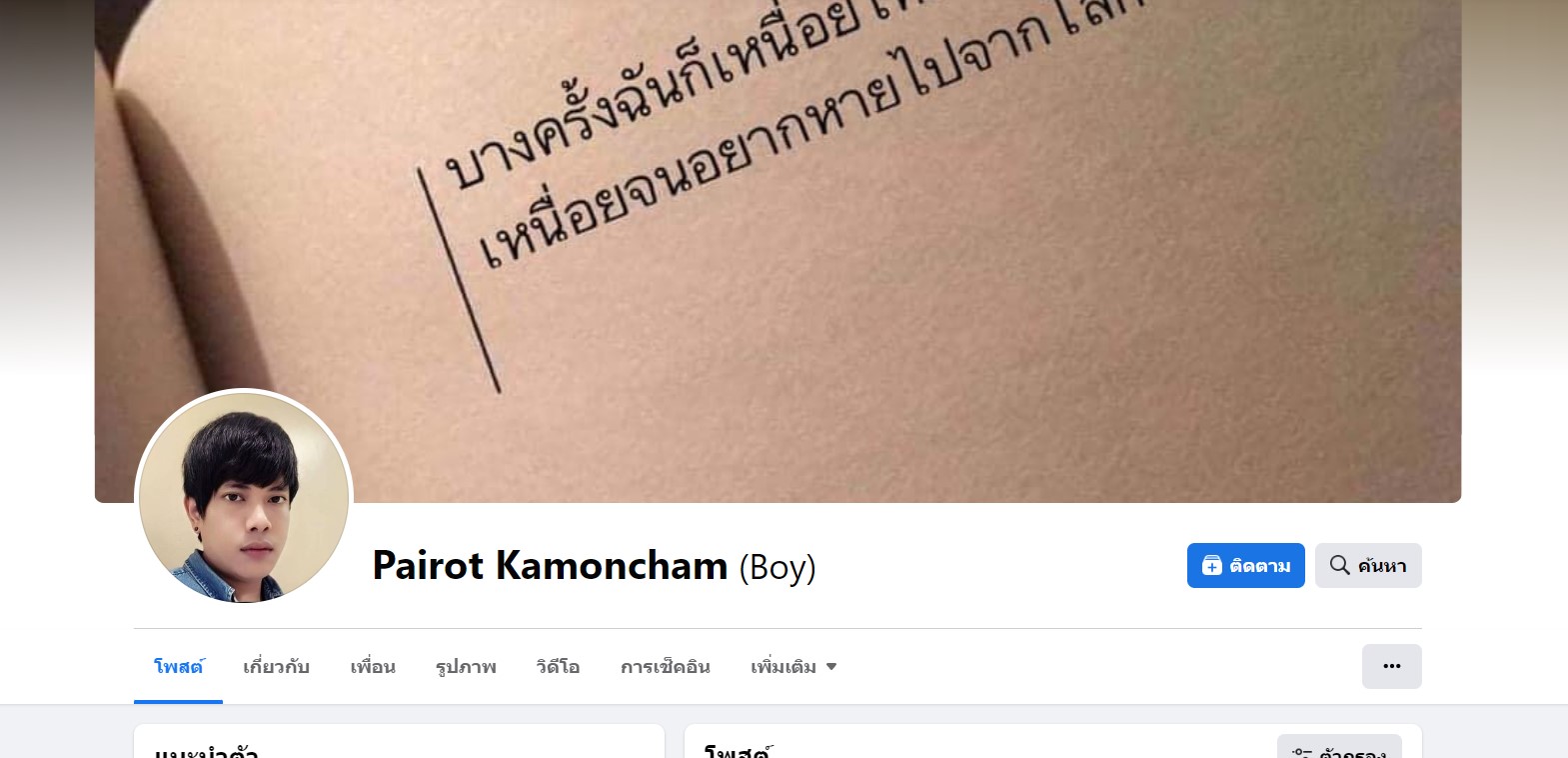Click the (Boy) nickname text
This screenshot has width=1568, height=758.
coord(778,567)
